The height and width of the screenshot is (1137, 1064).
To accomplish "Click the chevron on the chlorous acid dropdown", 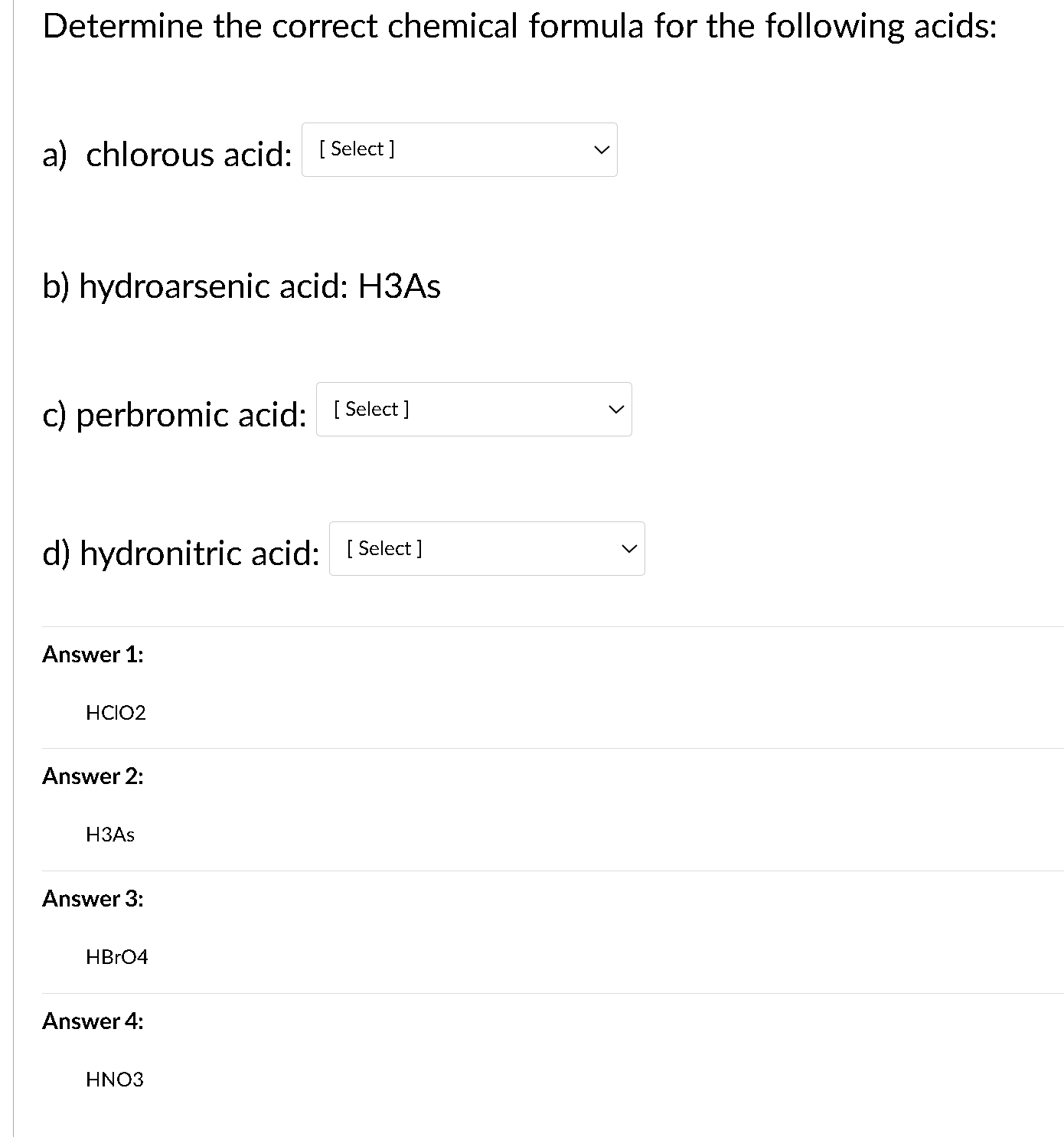I will point(602,149).
